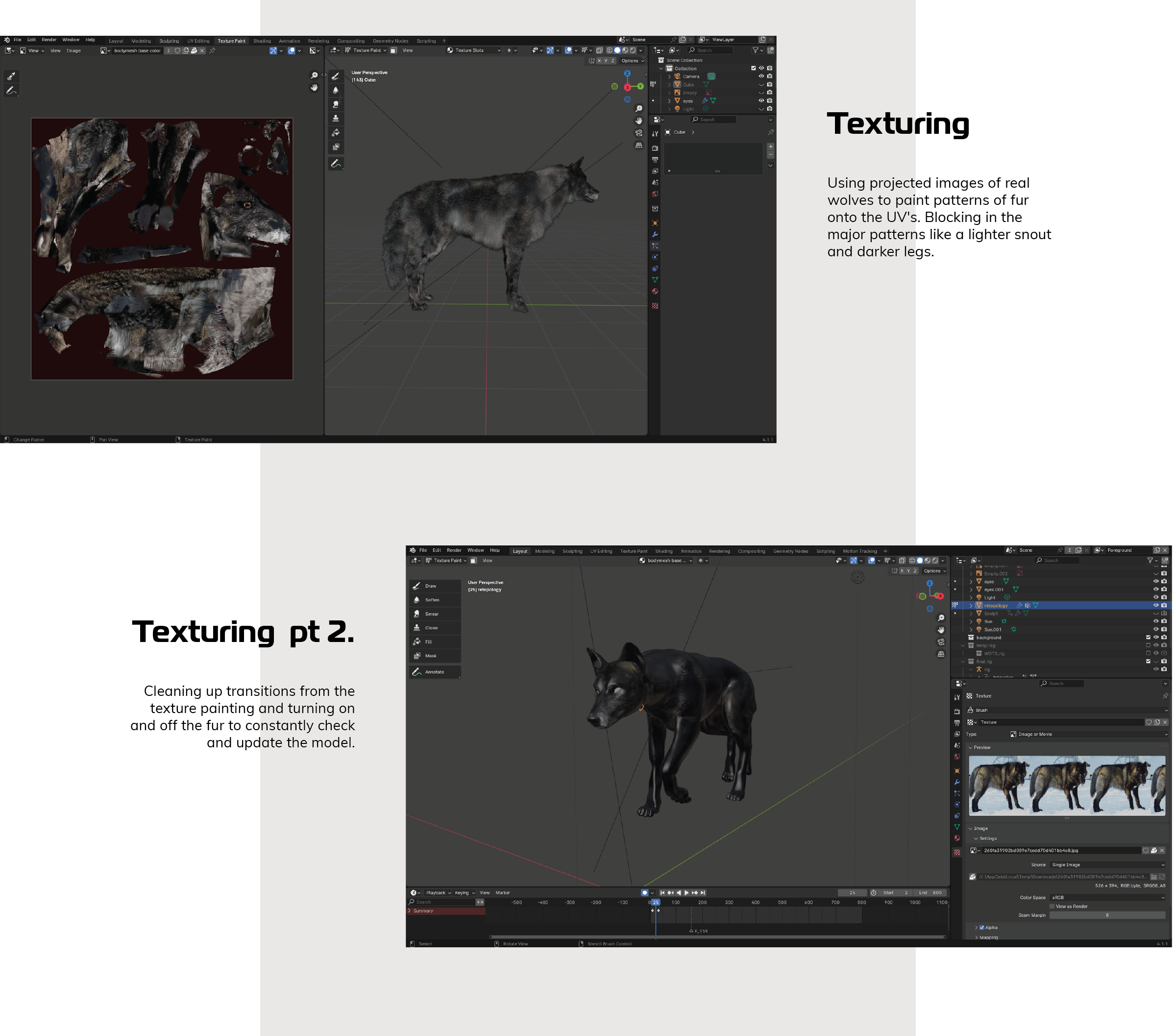Screen dimensions: 1176x1036
Task: Open the Color Space sRGB dropdown
Action: (1107, 897)
